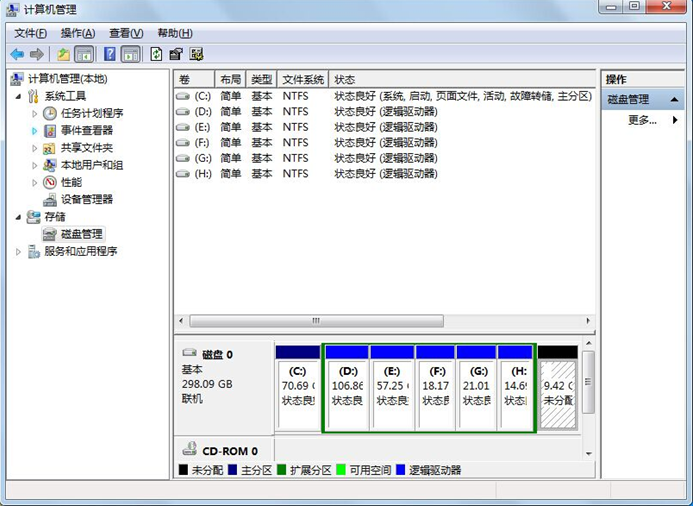This screenshot has width=693, height=508.
Task: Sort by the 文件系统 column header
Action: (303, 80)
